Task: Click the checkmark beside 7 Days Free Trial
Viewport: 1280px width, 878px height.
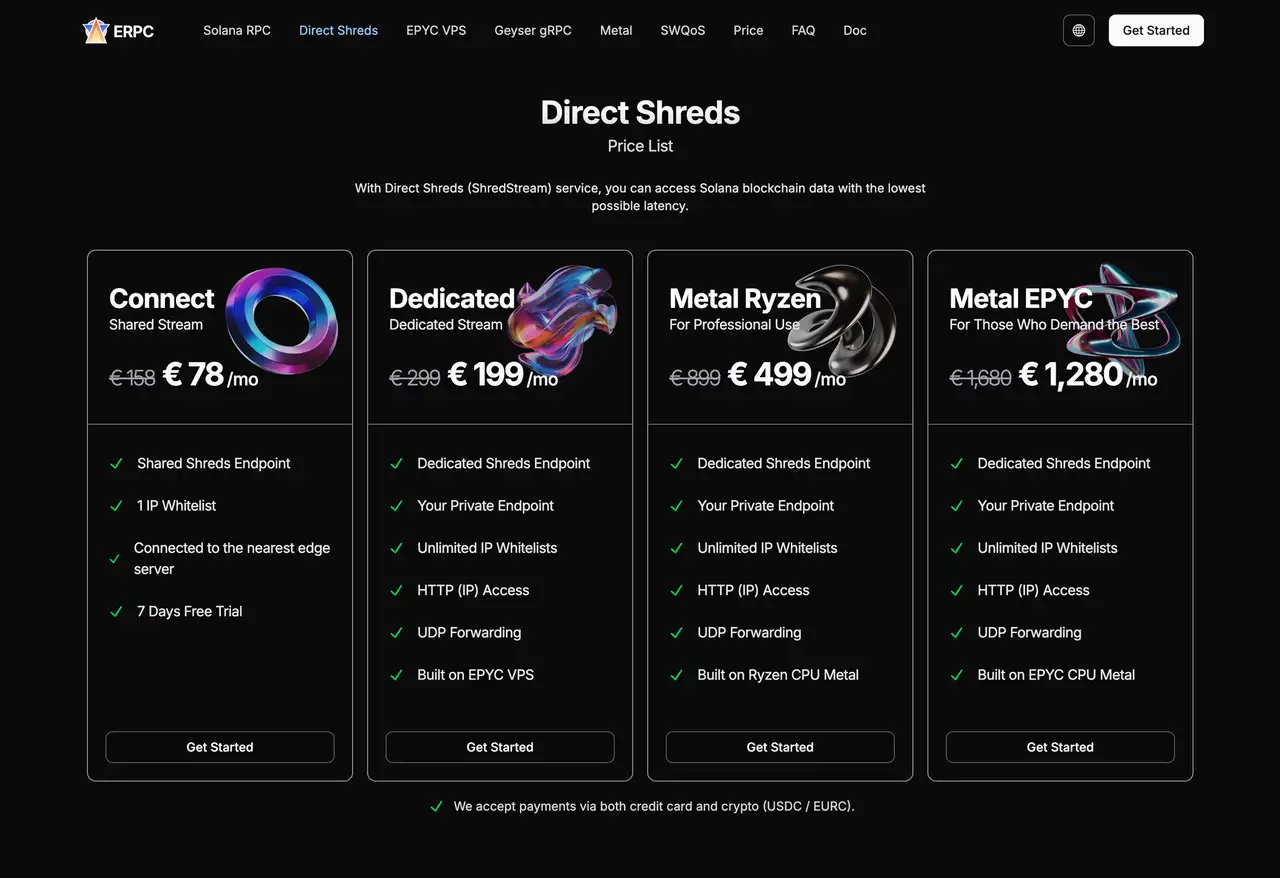Action: (116, 611)
